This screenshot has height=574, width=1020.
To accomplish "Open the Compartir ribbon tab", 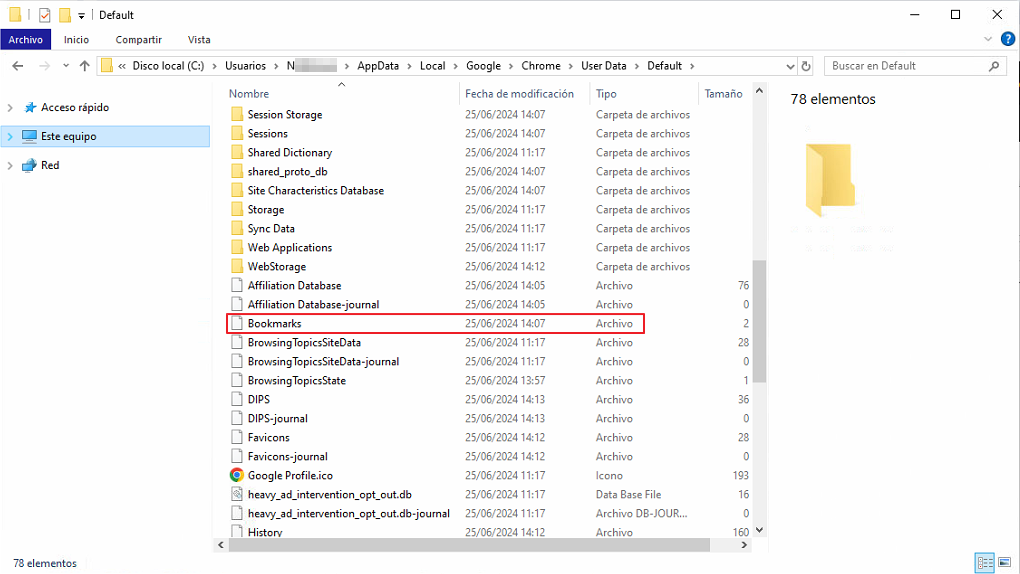I will tap(139, 40).
